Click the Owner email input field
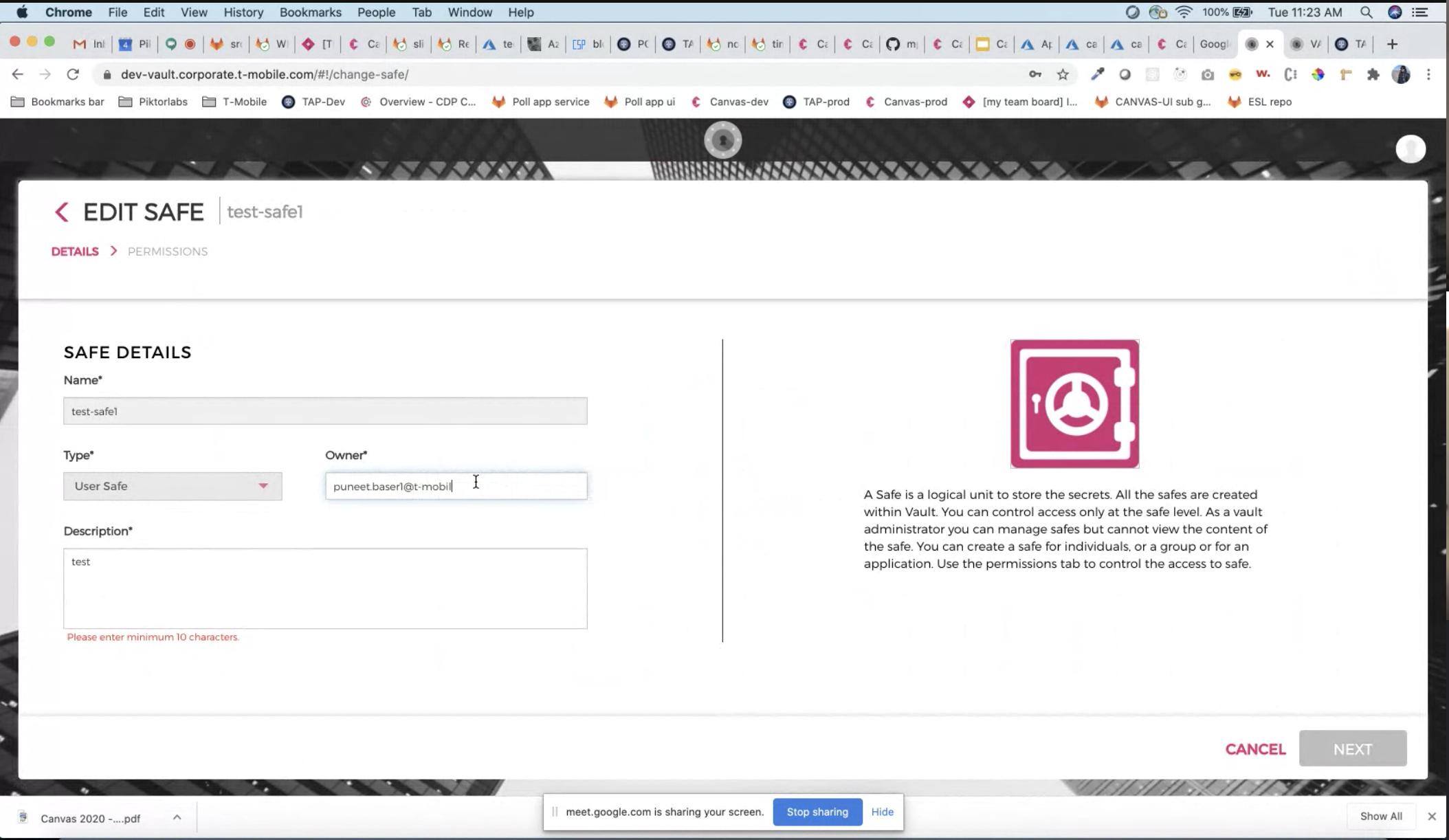The image size is (1449, 840). (x=456, y=486)
